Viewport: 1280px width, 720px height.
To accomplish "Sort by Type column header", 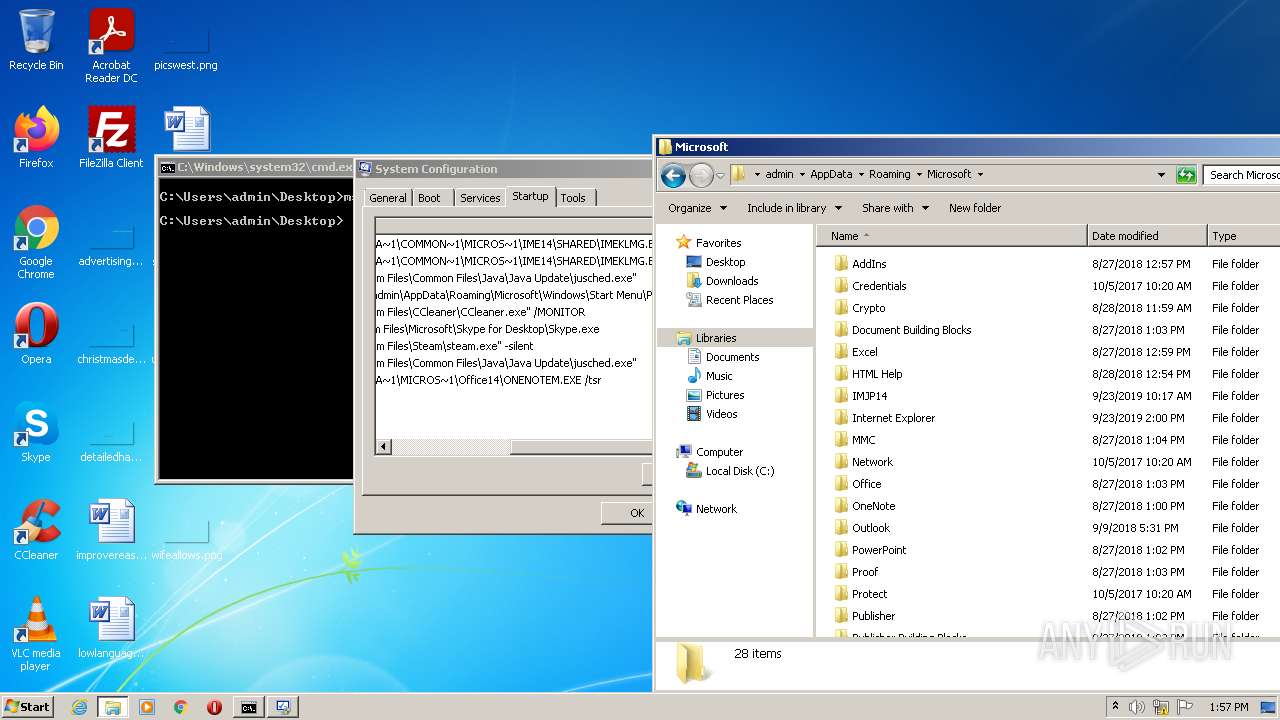I will (x=1244, y=236).
